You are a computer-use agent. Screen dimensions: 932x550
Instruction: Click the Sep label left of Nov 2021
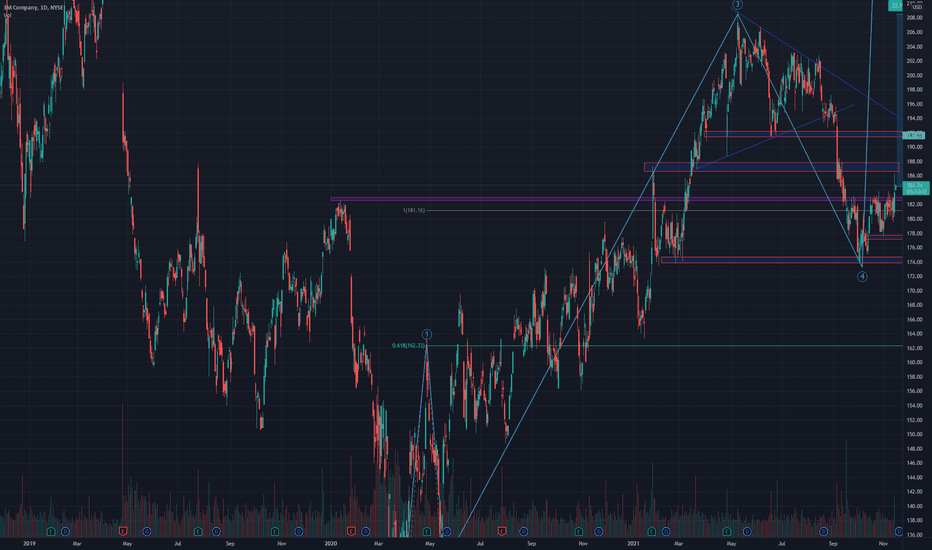pos(833,543)
